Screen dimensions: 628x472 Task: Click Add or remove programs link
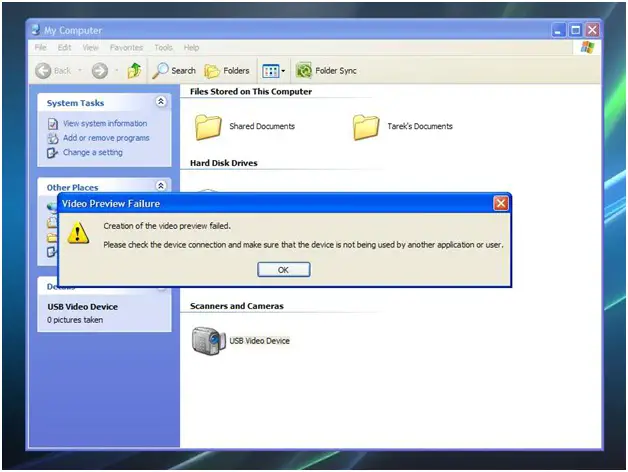[105, 138]
